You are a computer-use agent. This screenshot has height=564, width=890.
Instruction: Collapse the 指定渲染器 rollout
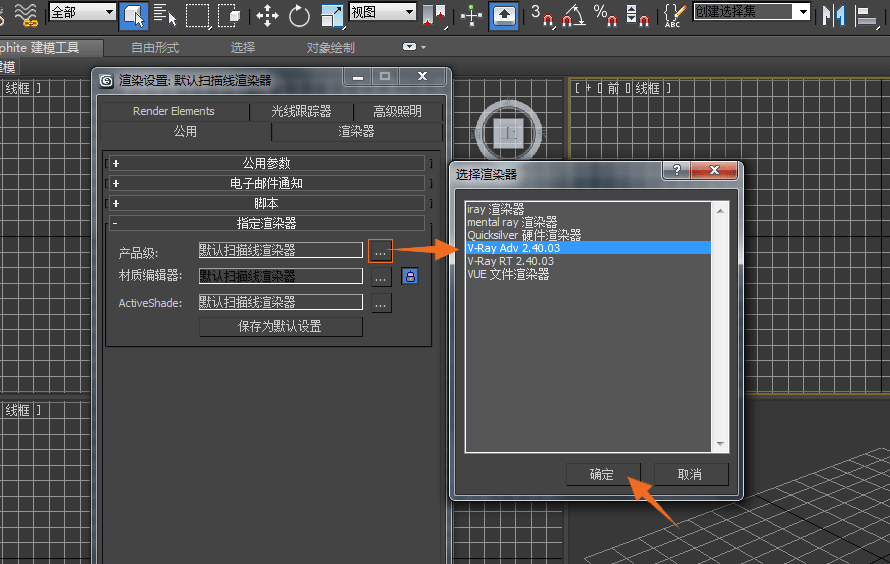266,223
